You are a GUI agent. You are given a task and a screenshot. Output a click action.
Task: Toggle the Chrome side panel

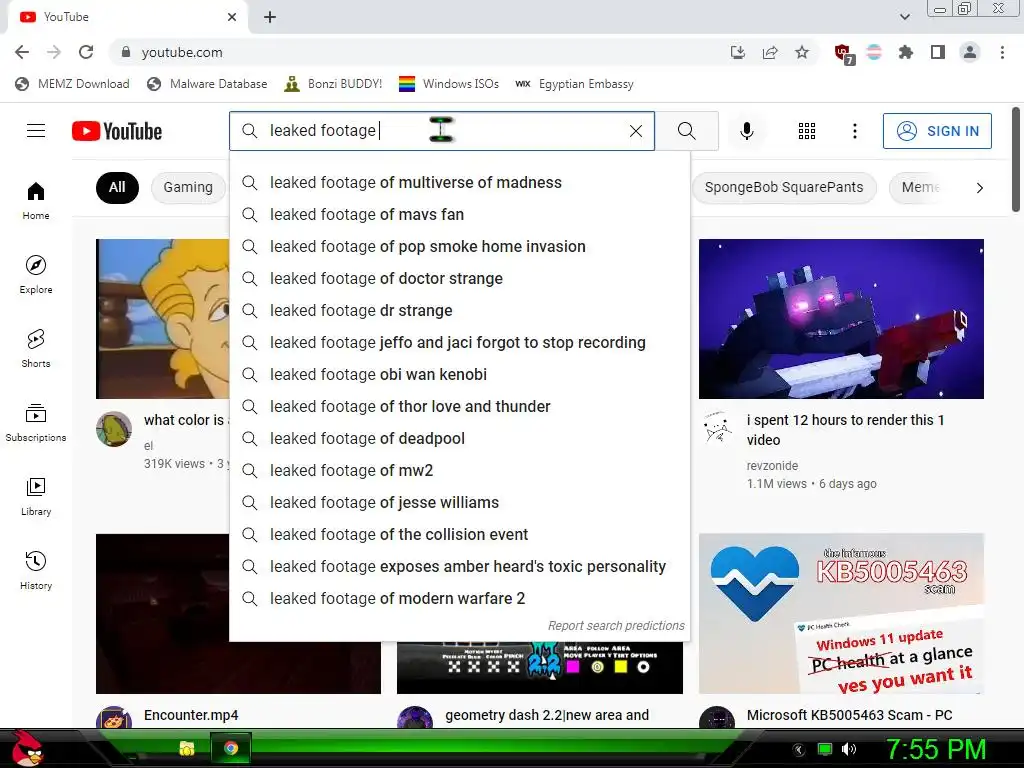click(938, 52)
